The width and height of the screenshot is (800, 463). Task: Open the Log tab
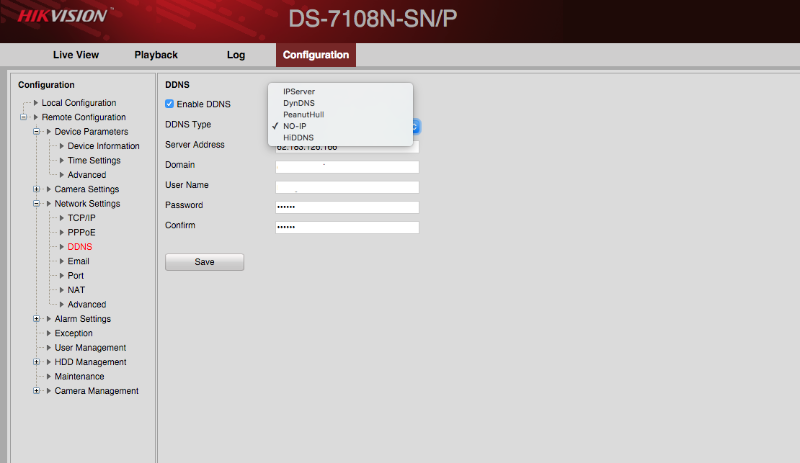pyautogui.click(x=236, y=55)
